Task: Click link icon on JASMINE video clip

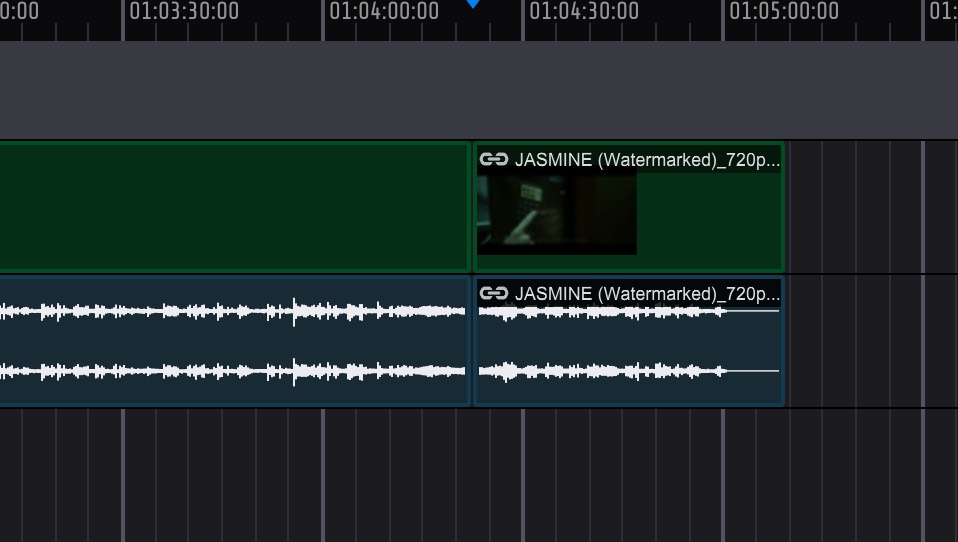Action: point(494,159)
